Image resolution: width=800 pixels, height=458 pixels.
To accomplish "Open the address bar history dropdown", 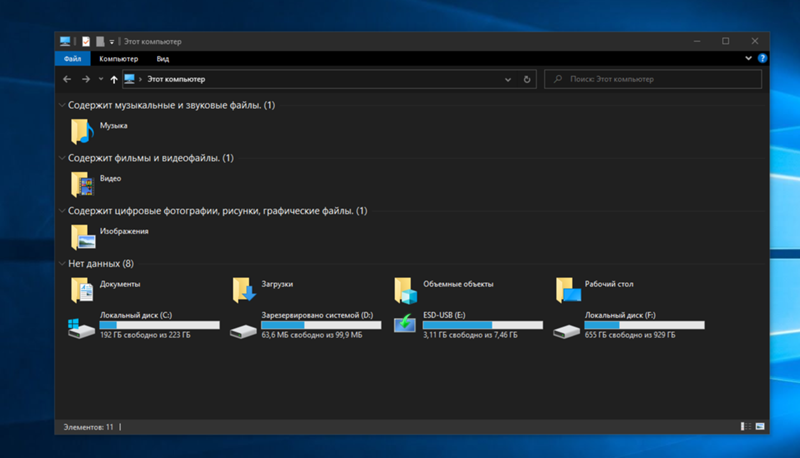I will (508, 80).
